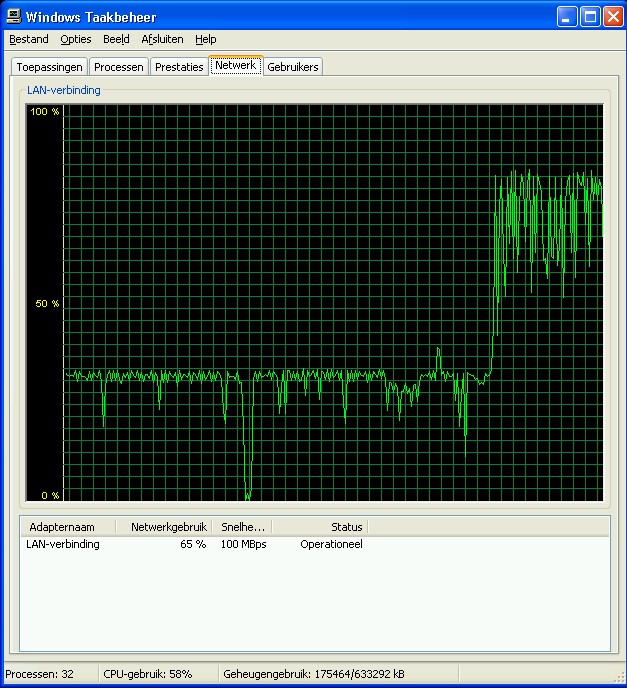Screen dimensions: 627x688
Task: Sort by the Adapternaam column header
Action: [68, 527]
